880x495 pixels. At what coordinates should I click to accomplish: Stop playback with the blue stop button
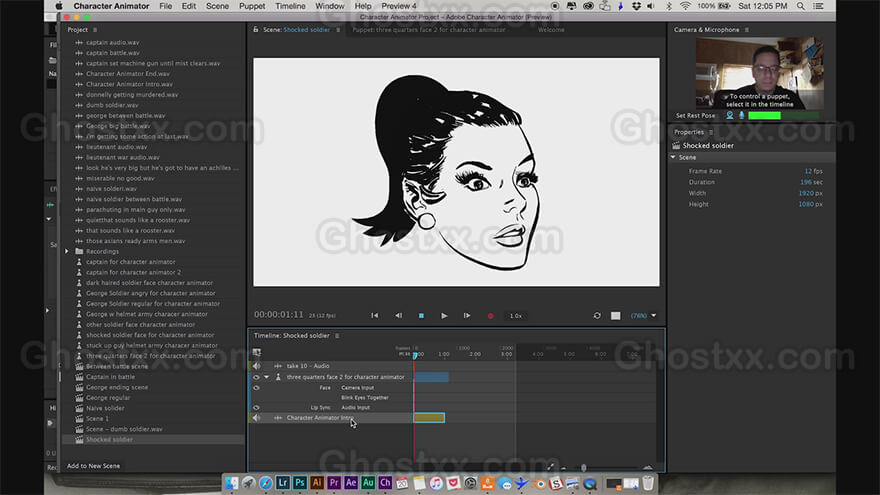(x=421, y=316)
